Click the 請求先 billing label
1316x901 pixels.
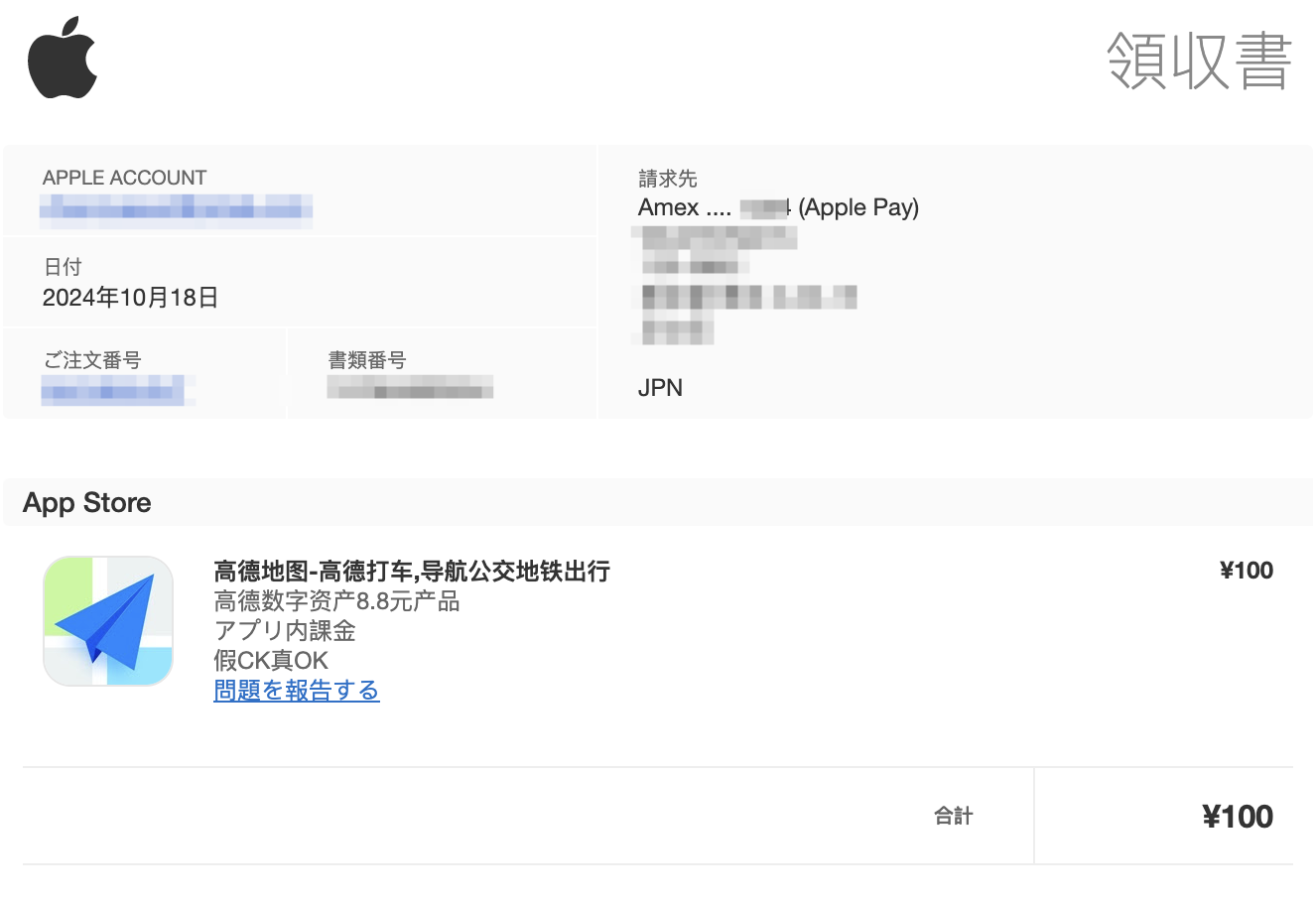tap(668, 179)
